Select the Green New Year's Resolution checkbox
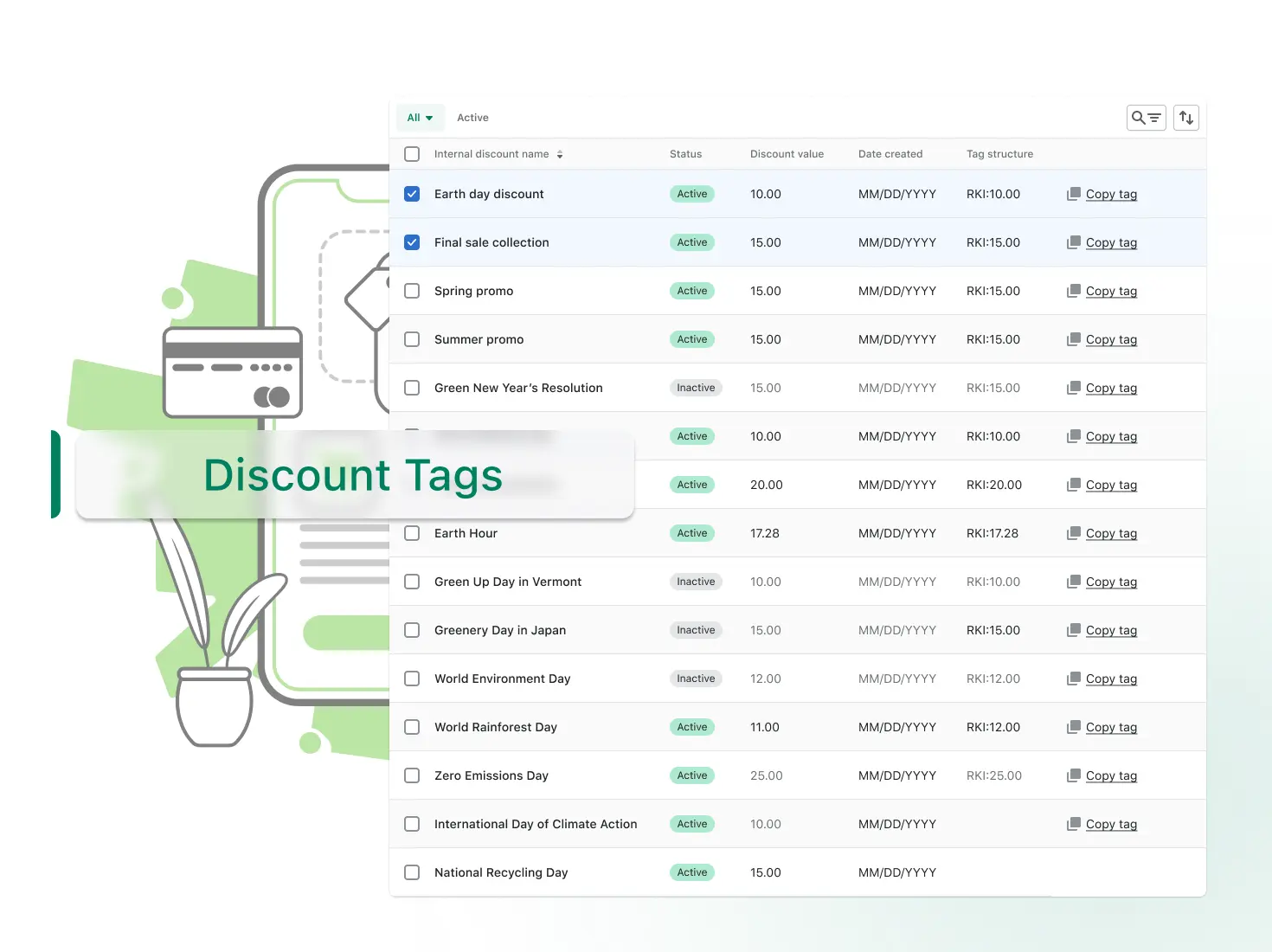1272x952 pixels. [x=412, y=388]
